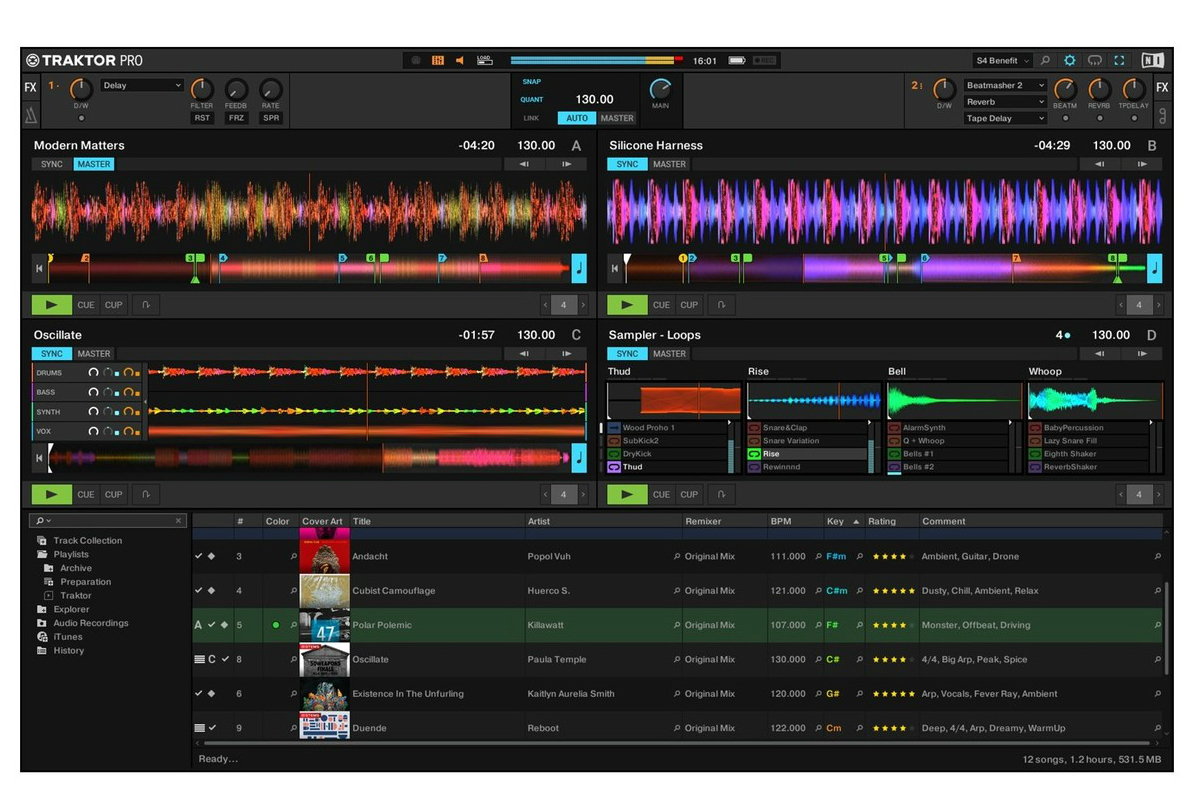1188x808 pixels.
Task: Skip to start of Silicone Harness track
Action: tap(615, 268)
